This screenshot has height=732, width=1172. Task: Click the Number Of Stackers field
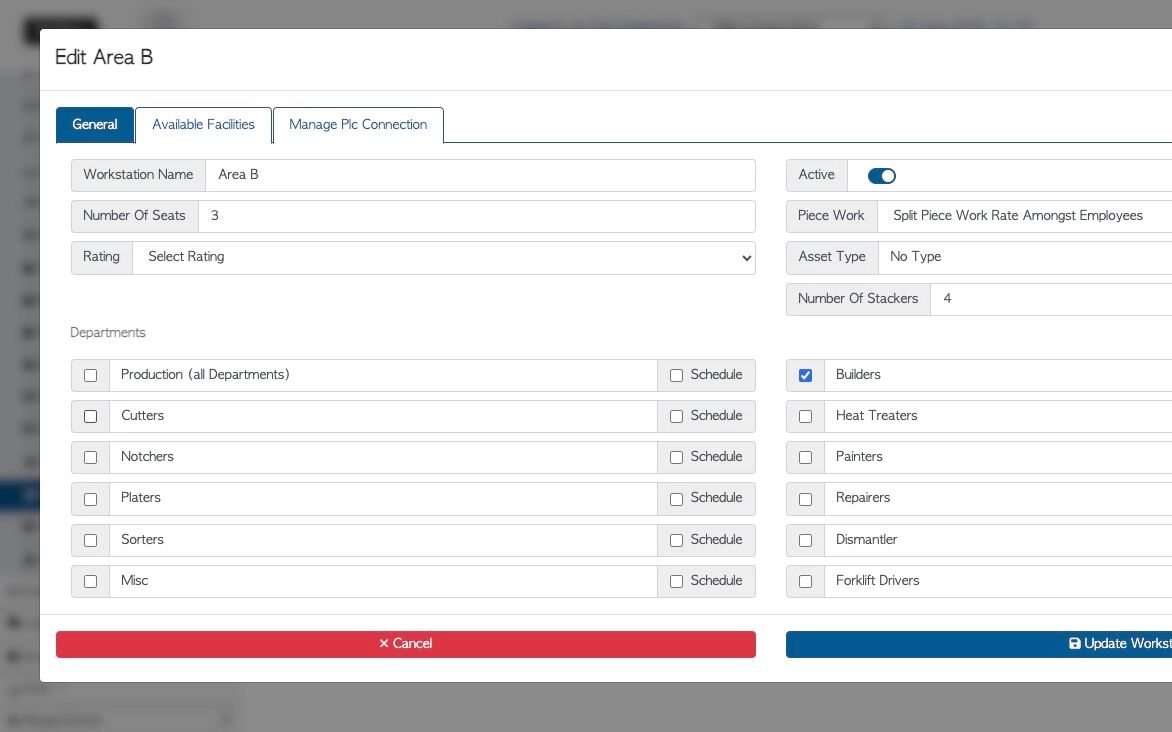pos(1051,299)
